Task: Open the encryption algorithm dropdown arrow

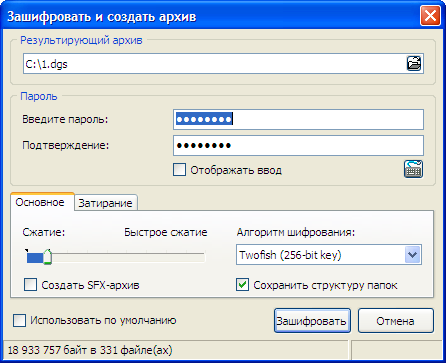Action: click(x=413, y=255)
